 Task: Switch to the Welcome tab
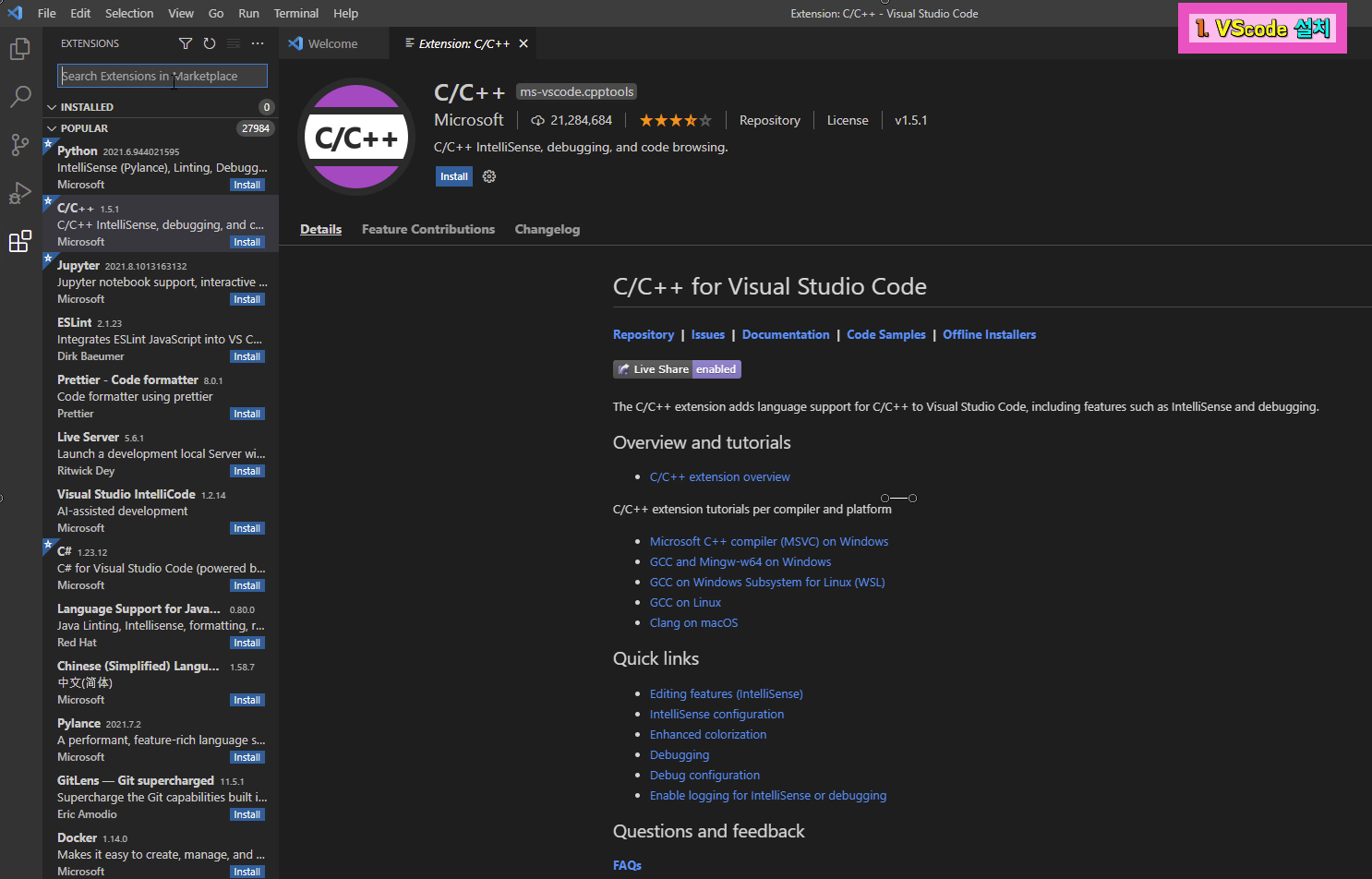[332, 43]
